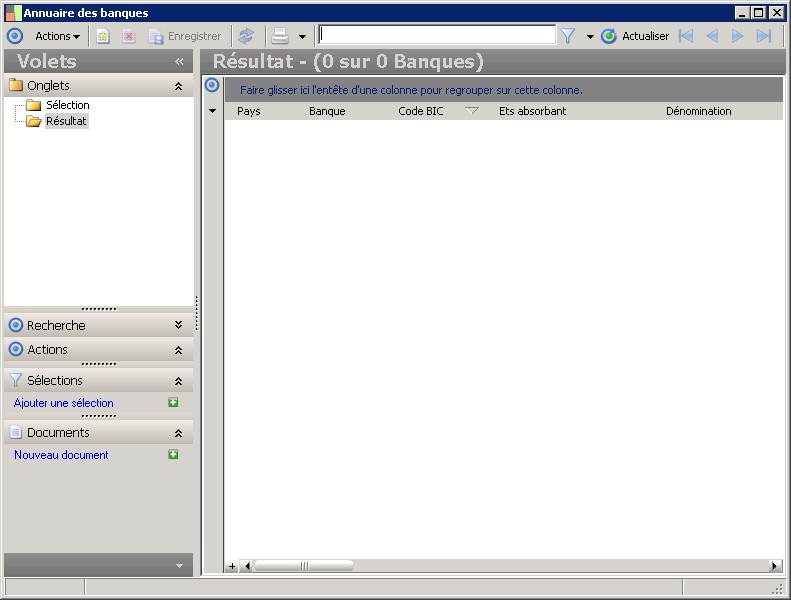
Task: Open the grid row selector dropdown arrow
Action: tap(212, 111)
